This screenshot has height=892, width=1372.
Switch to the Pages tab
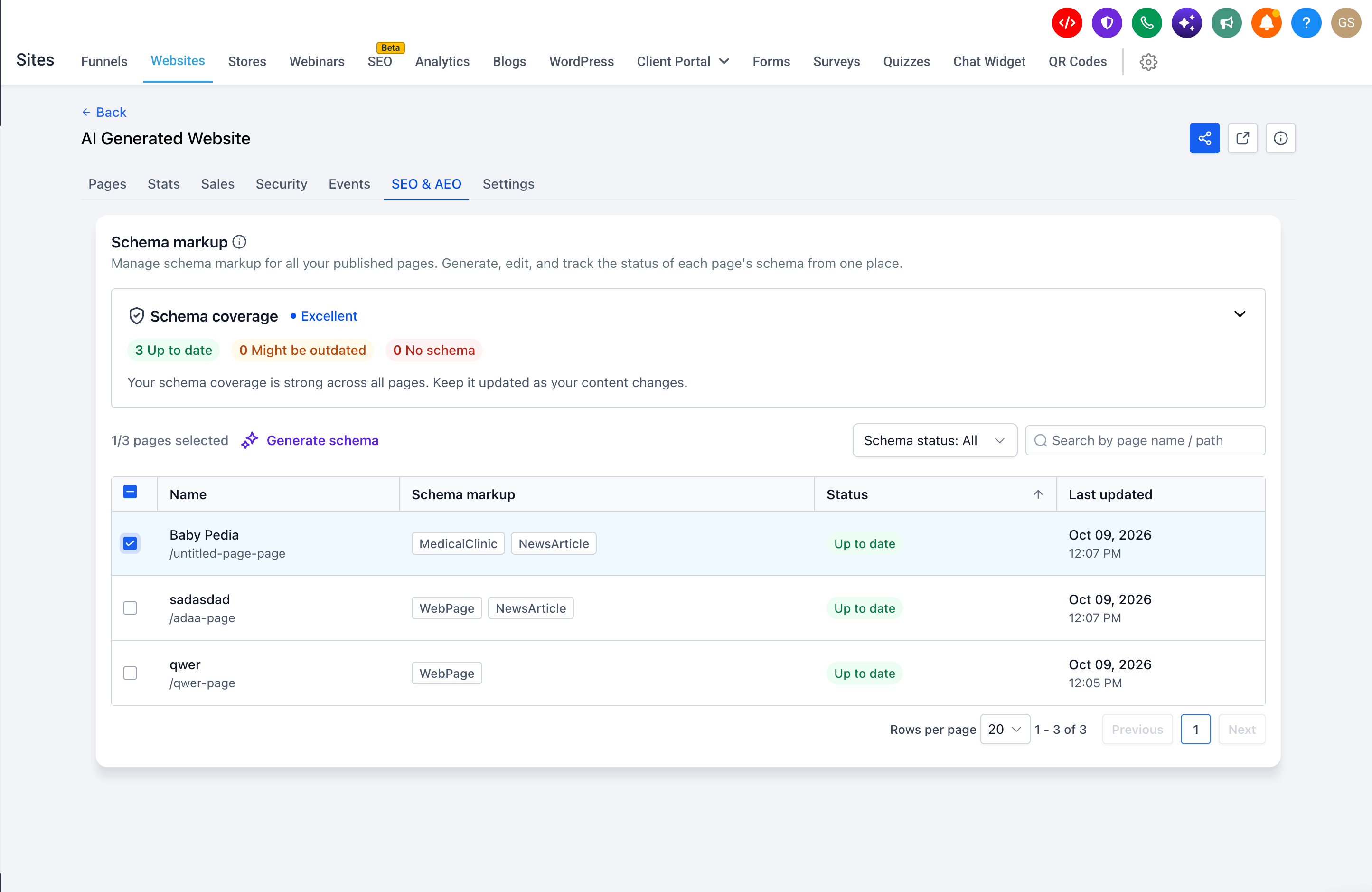(107, 184)
